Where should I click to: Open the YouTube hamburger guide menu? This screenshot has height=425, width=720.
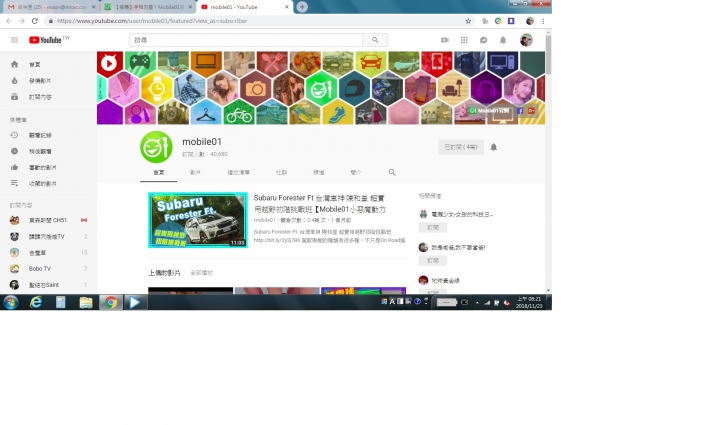click(x=14, y=40)
